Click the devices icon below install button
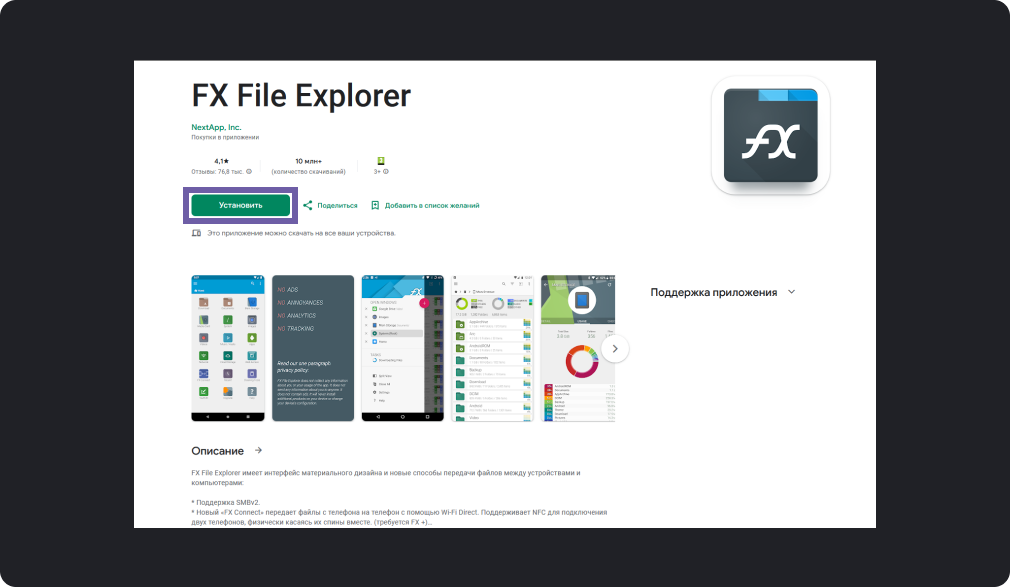This screenshot has height=587, width=1010. pyautogui.click(x=196, y=233)
